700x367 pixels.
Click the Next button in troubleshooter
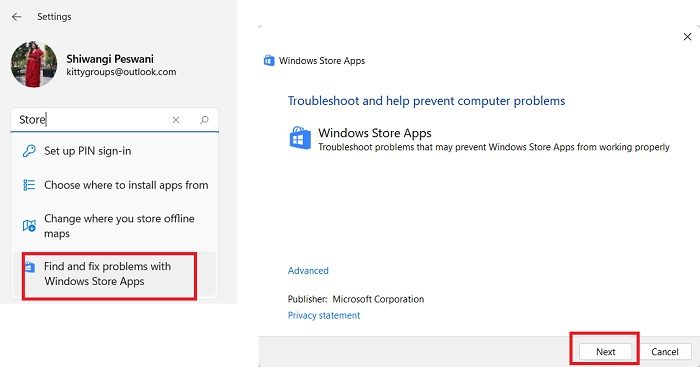tap(605, 352)
